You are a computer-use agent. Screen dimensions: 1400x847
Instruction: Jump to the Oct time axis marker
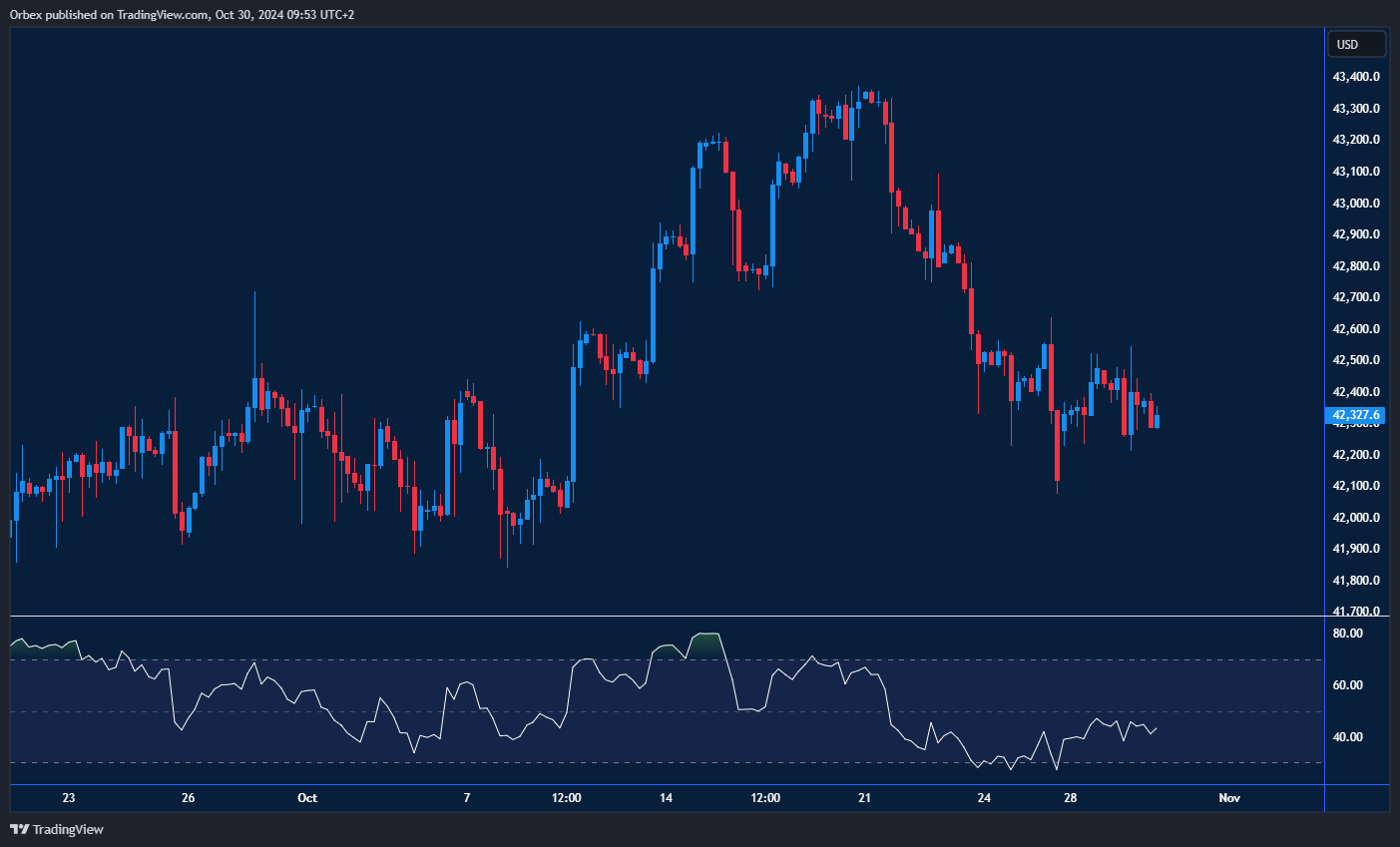click(x=307, y=798)
